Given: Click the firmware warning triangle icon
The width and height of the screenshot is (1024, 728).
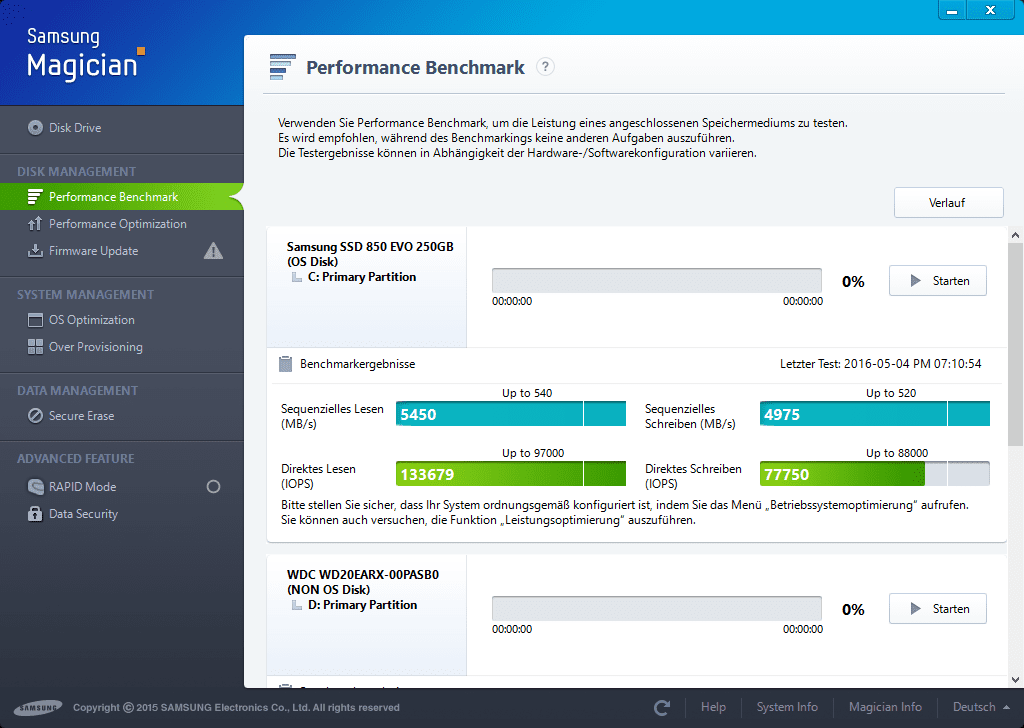Looking at the screenshot, I should click(213, 251).
